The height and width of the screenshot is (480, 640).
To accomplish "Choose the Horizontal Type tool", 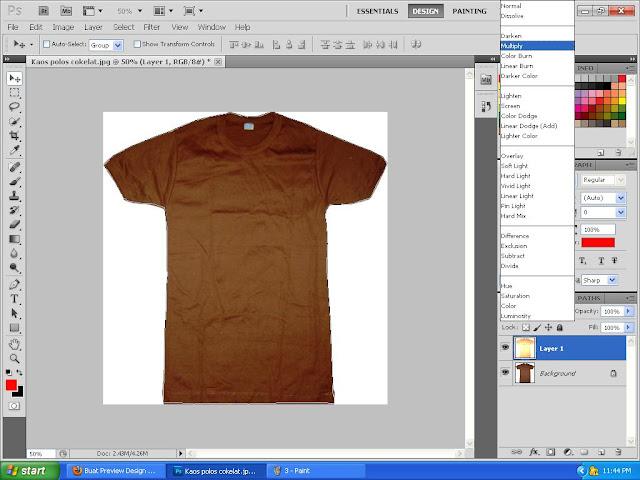I will tap(15, 299).
